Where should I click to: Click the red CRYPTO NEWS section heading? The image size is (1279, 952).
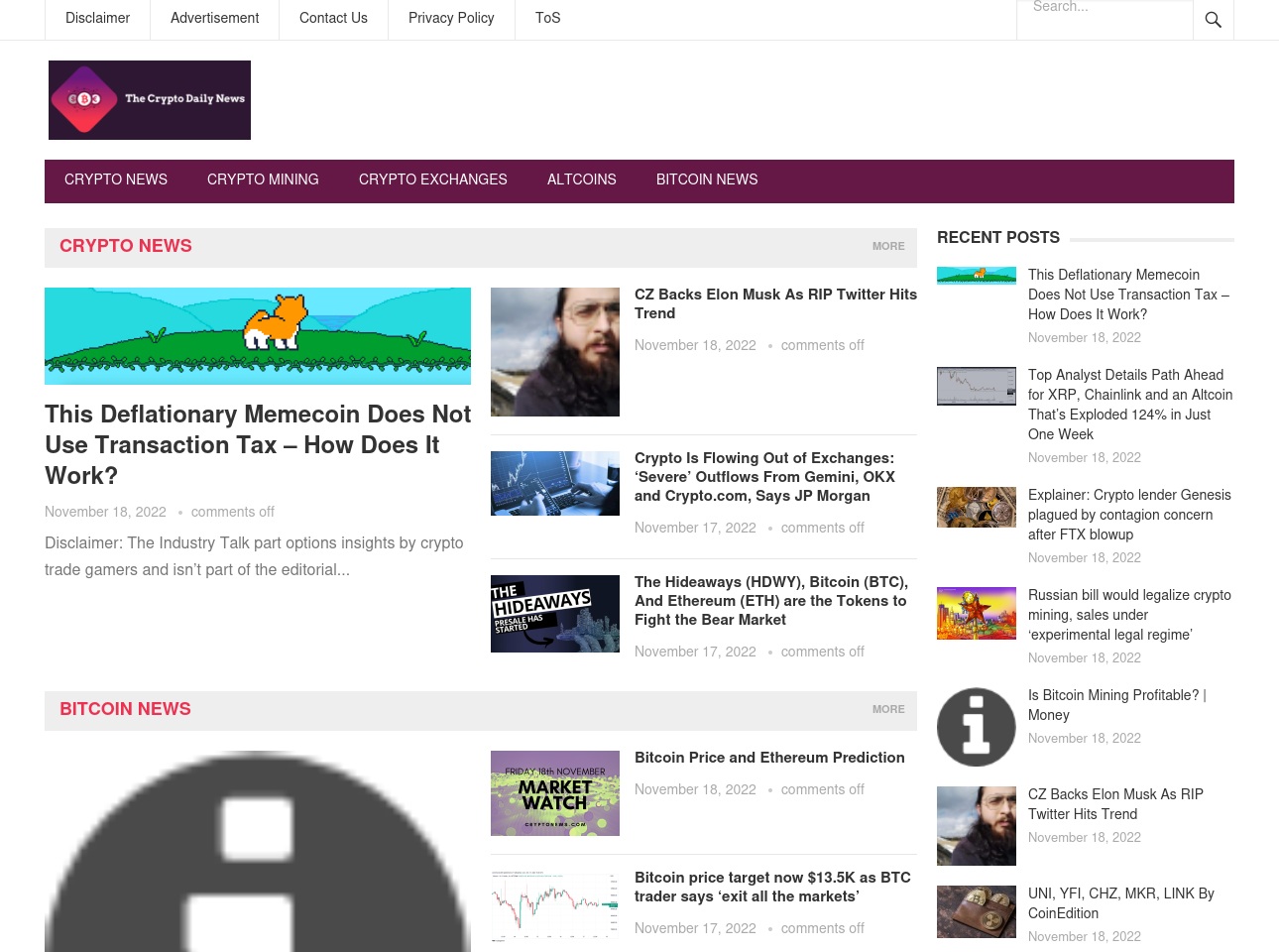pos(126,246)
